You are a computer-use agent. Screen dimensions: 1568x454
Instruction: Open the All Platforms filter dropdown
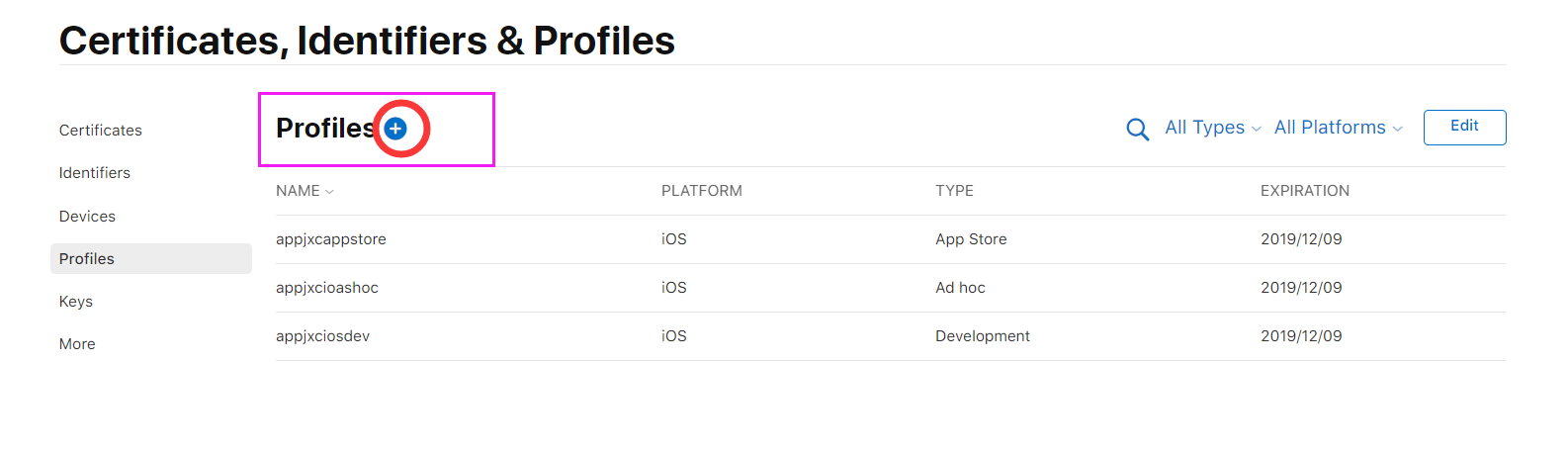[x=1338, y=128]
